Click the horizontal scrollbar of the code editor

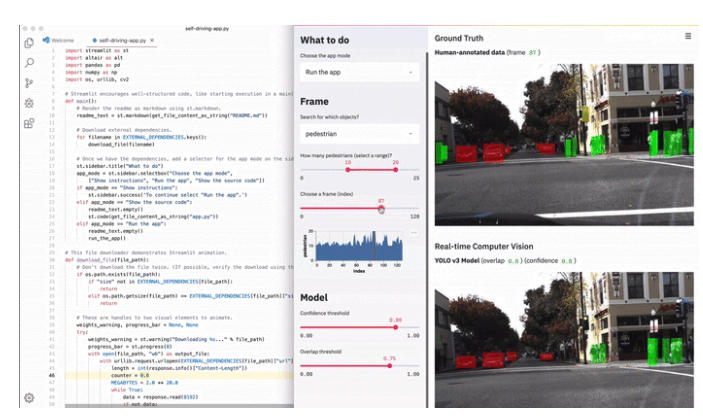coord(179,406)
